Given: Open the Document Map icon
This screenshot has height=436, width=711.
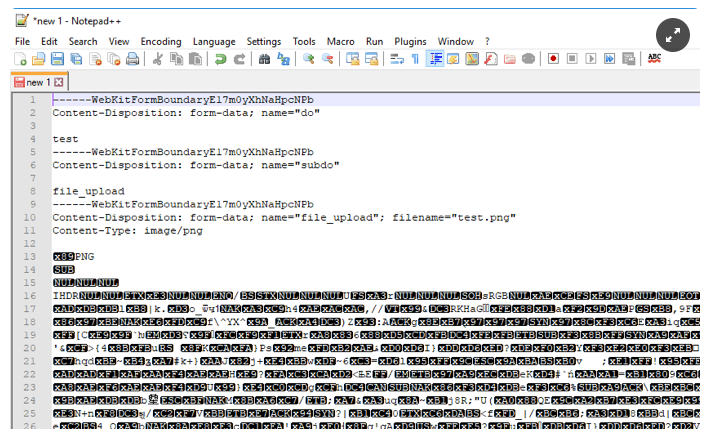Looking at the screenshot, I should pyautogui.click(x=472, y=59).
